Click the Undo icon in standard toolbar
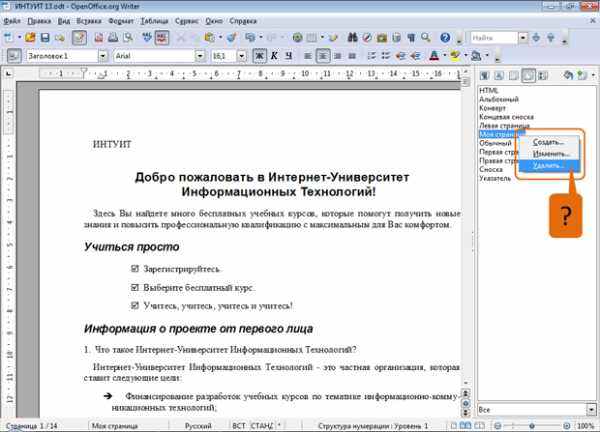Screen dimensions: 600x432 (250, 37)
